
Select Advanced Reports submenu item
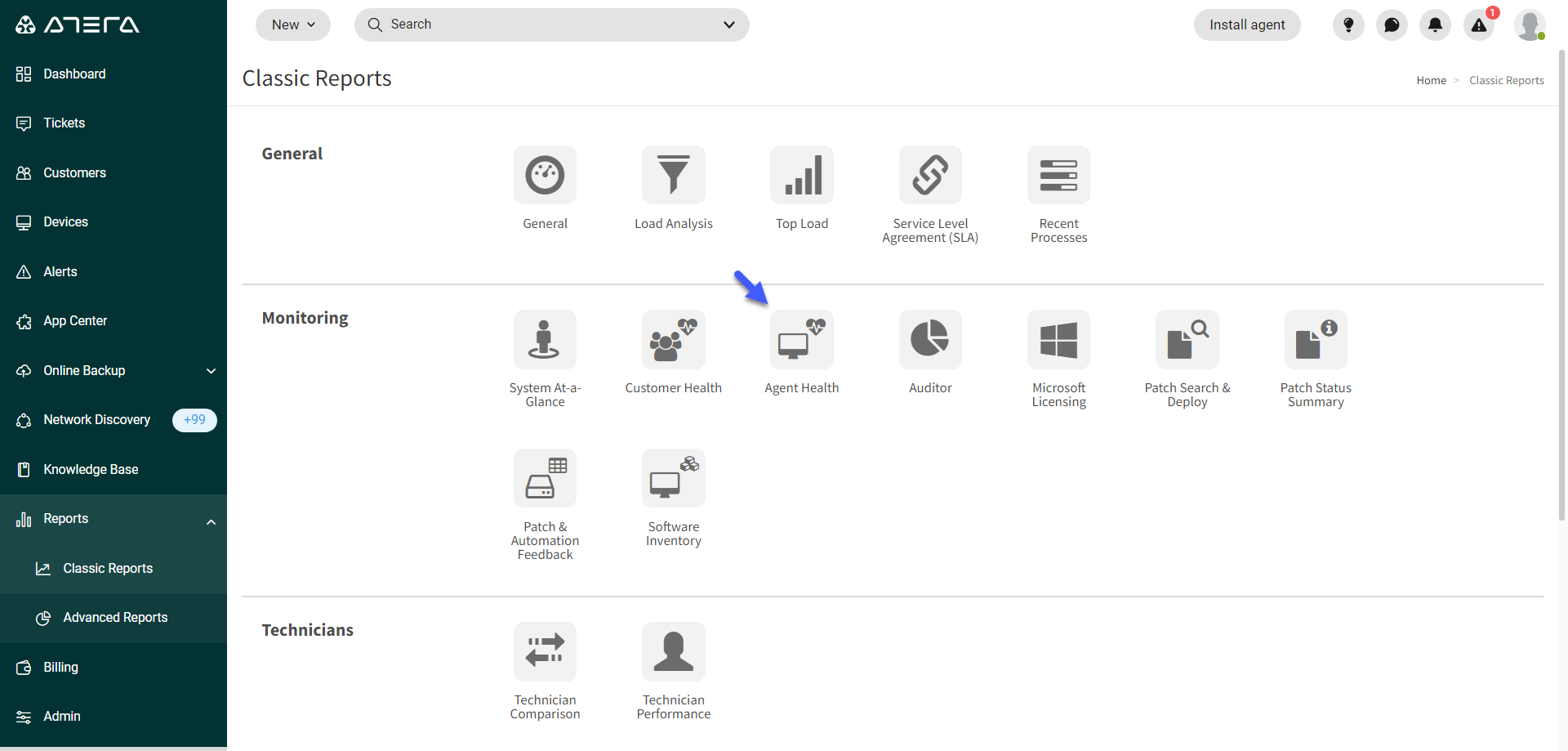click(x=114, y=618)
